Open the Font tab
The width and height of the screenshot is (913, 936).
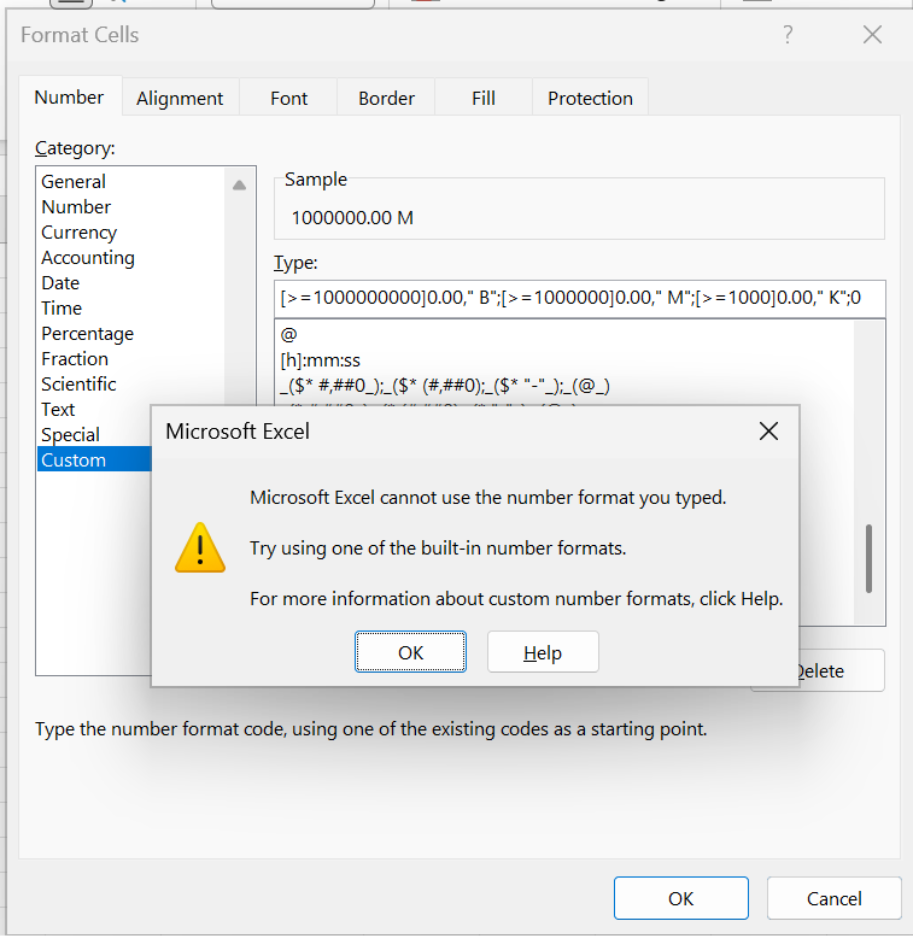(289, 98)
